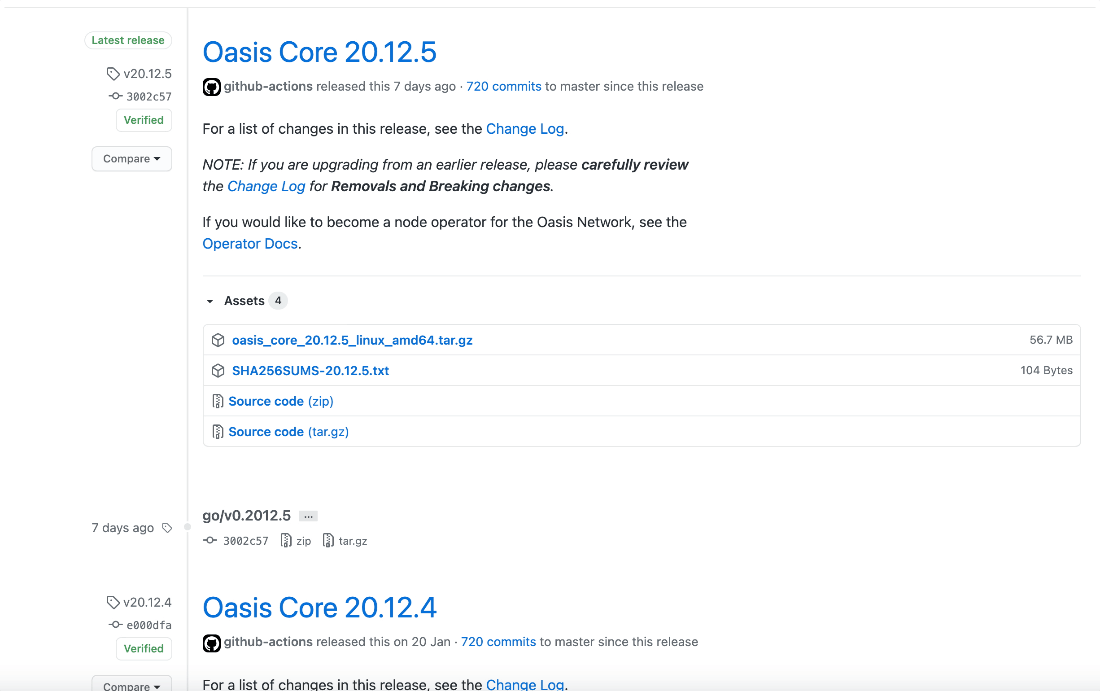Click package icon next to SHA256SUMS-20.12.5.txt

(218, 370)
